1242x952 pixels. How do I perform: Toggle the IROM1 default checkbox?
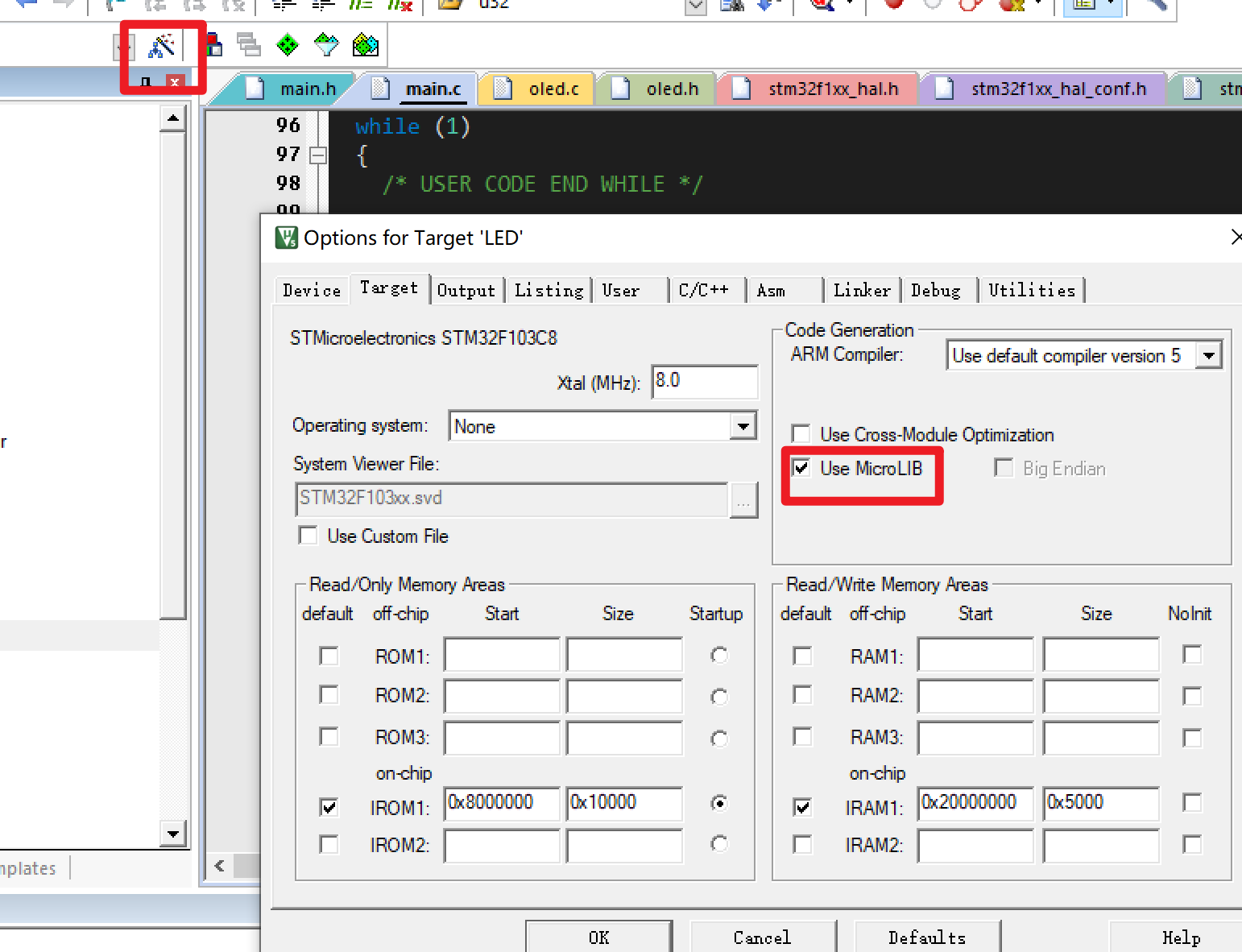tap(329, 807)
